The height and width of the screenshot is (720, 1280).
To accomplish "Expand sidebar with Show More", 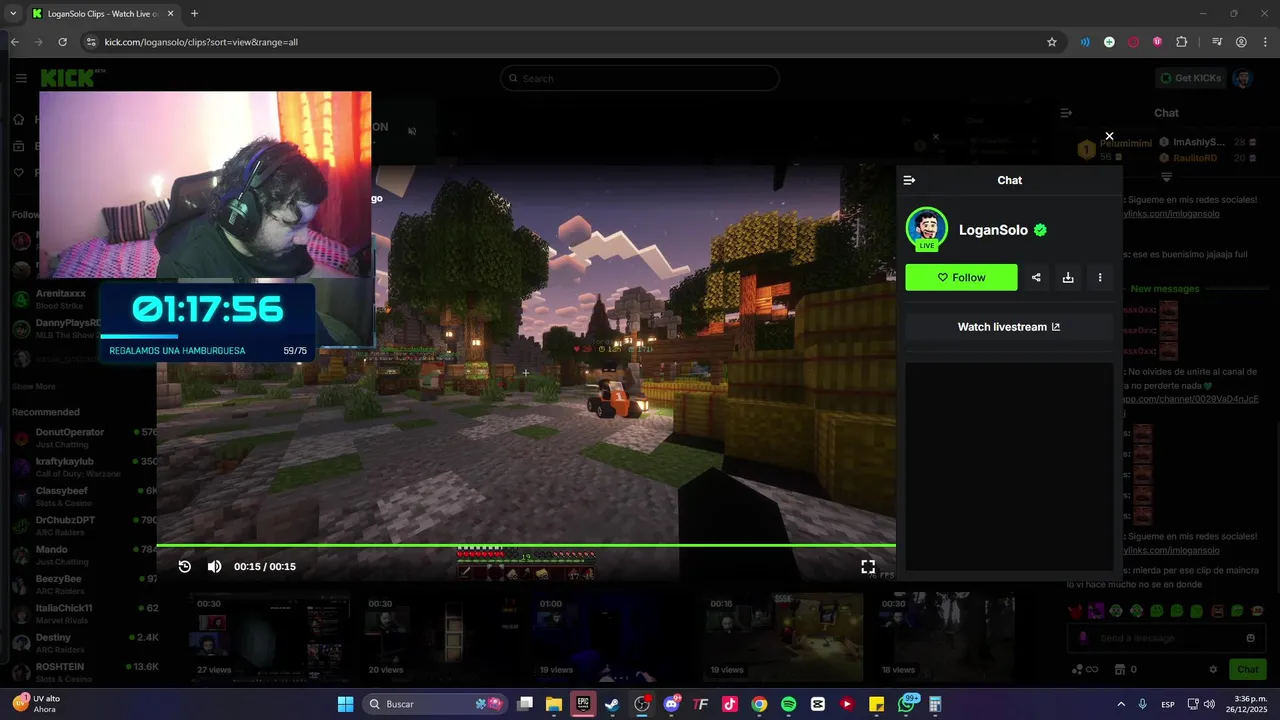I will coord(34,386).
